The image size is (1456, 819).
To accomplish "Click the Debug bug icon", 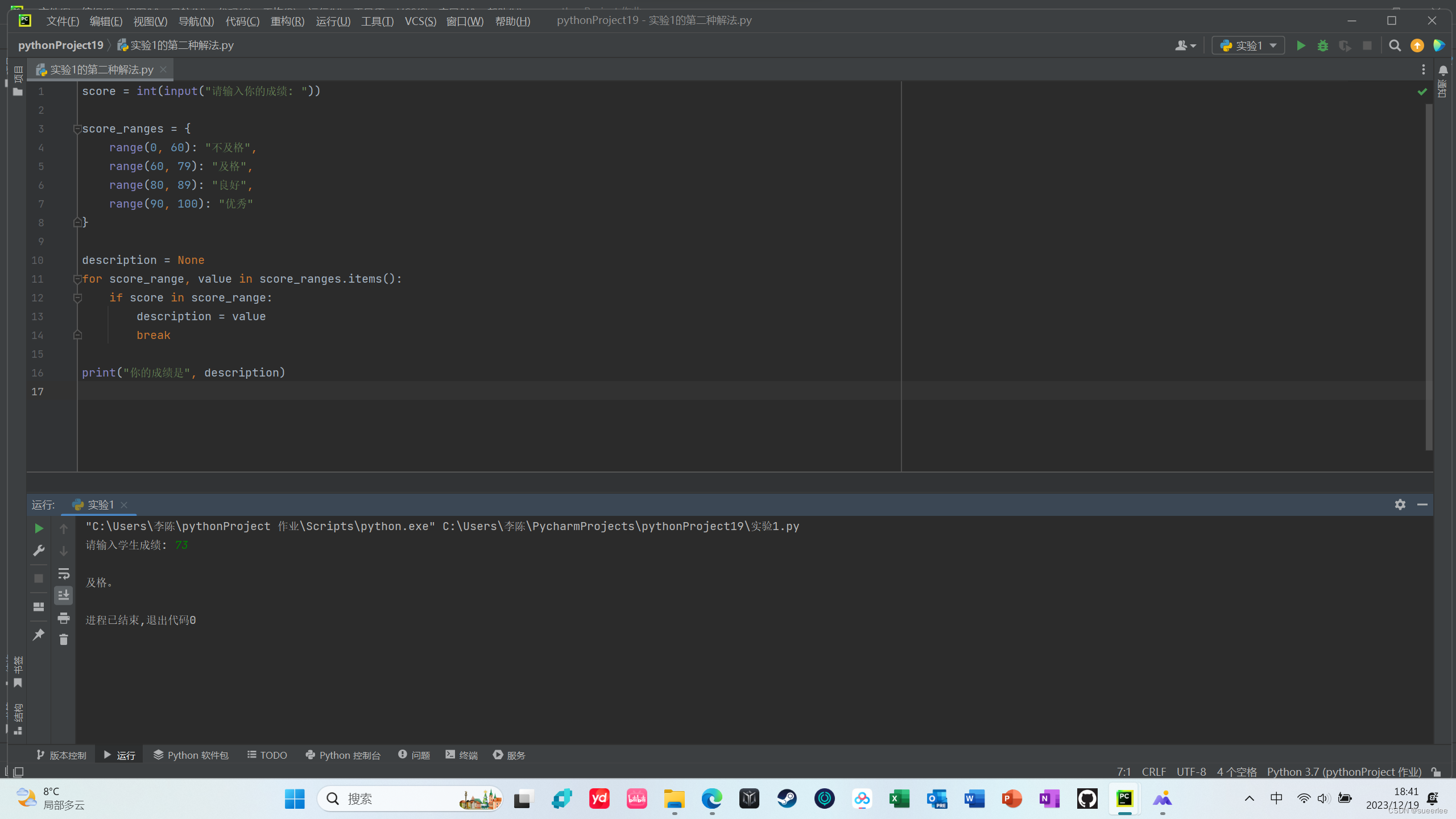I will 1322,45.
